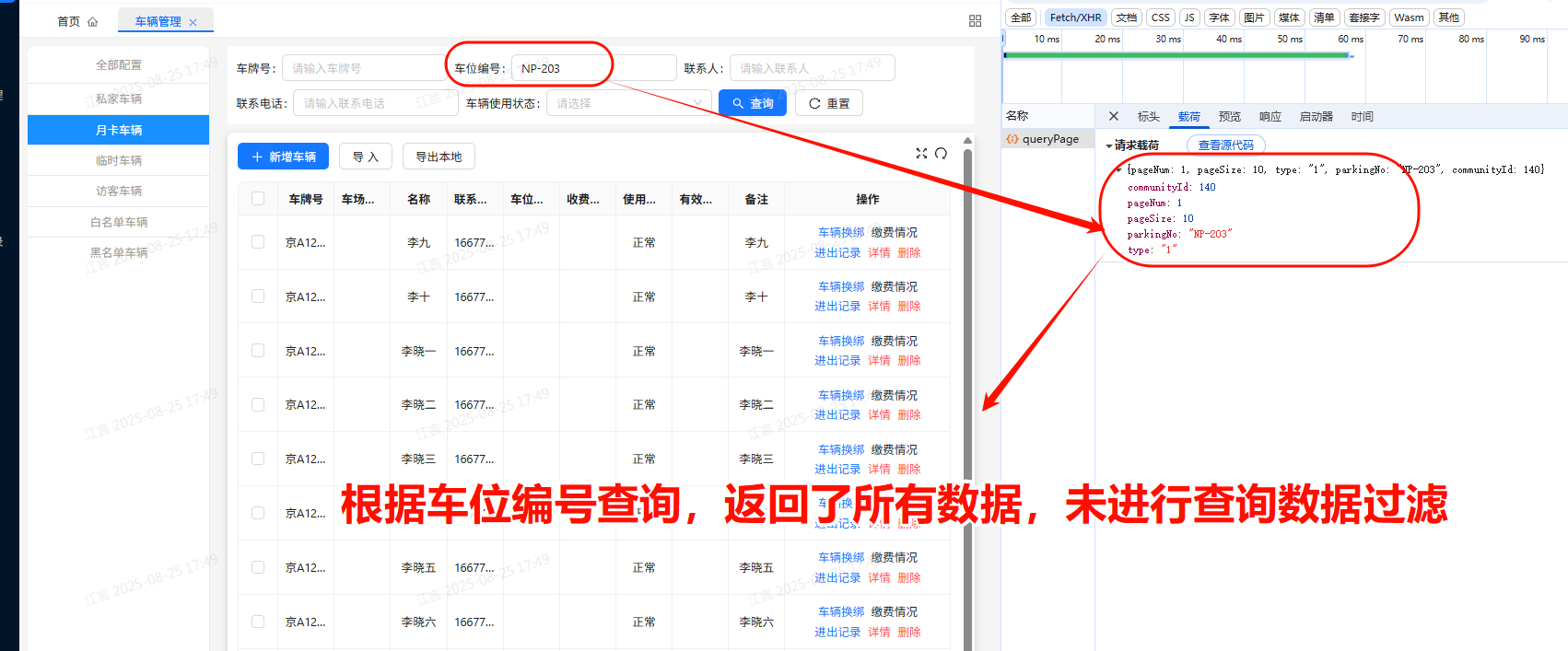
Task: Tick the select-all checkbox in table header
Action: point(258,199)
